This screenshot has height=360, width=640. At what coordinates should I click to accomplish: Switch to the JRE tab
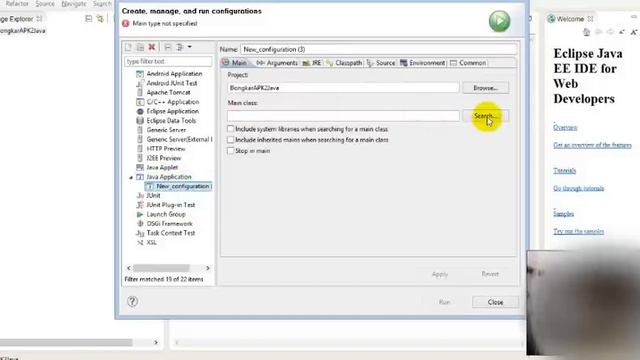point(312,63)
